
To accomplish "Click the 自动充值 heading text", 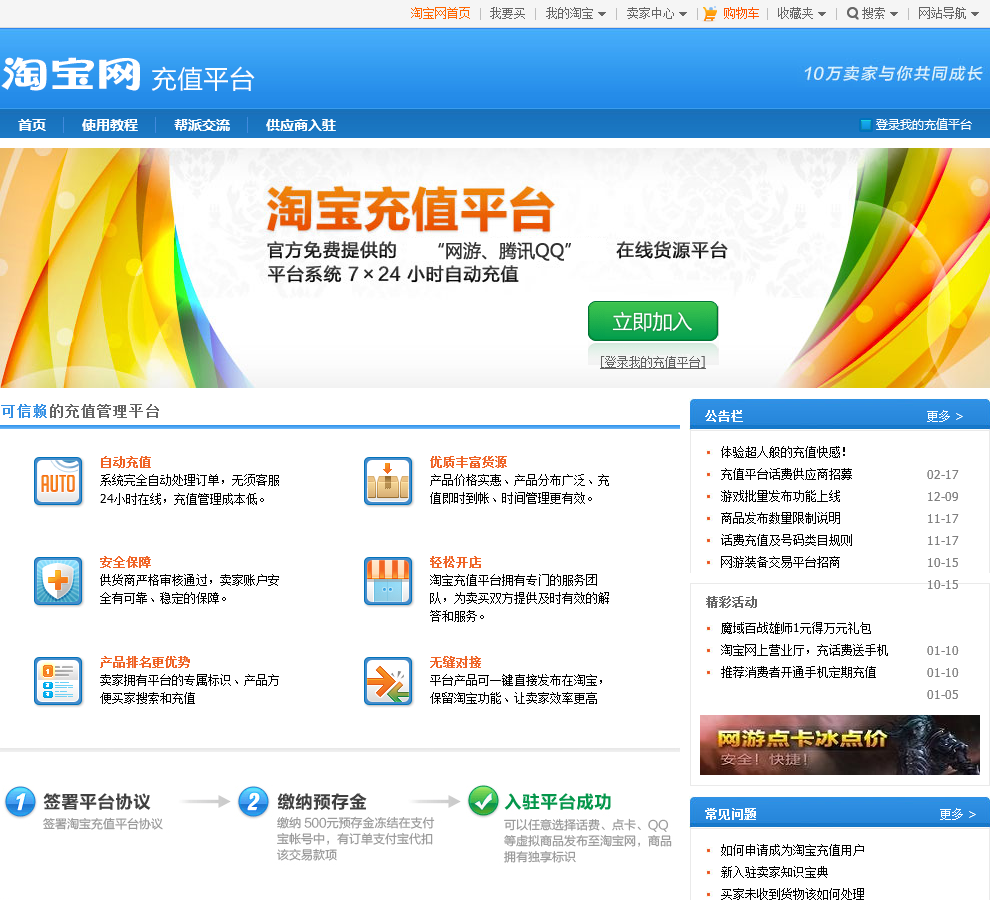I will 126,462.
